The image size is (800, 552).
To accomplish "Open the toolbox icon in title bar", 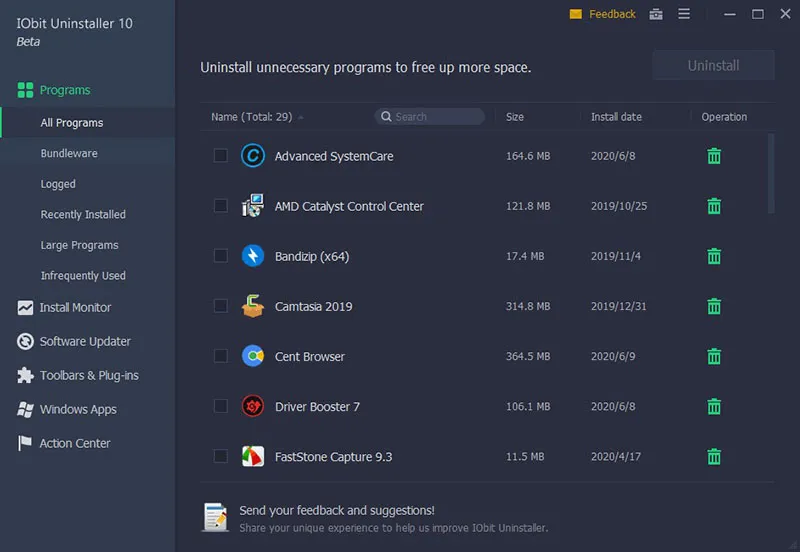I will click(656, 14).
